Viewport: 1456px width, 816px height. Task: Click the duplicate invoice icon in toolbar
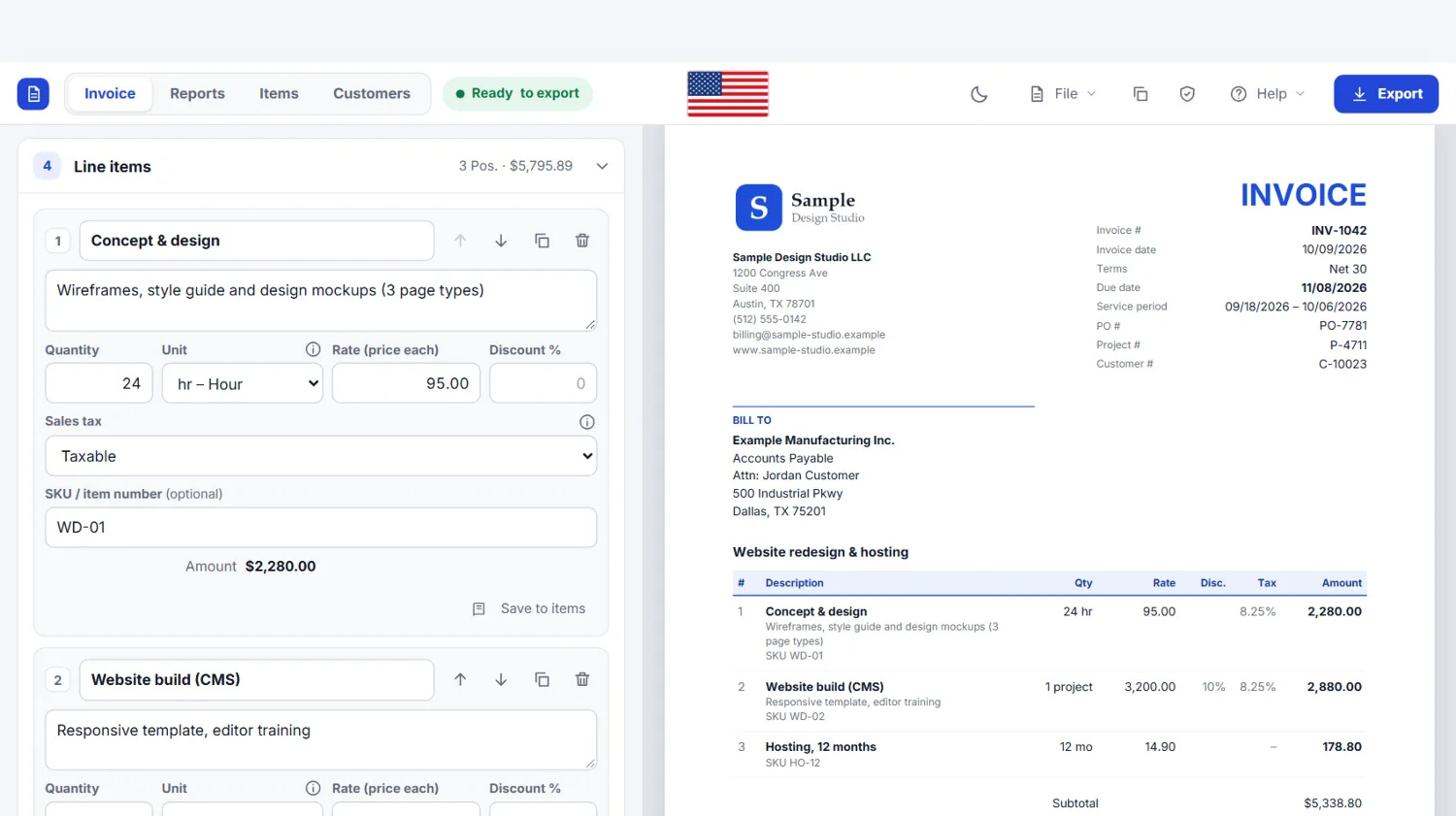(x=1141, y=94)
